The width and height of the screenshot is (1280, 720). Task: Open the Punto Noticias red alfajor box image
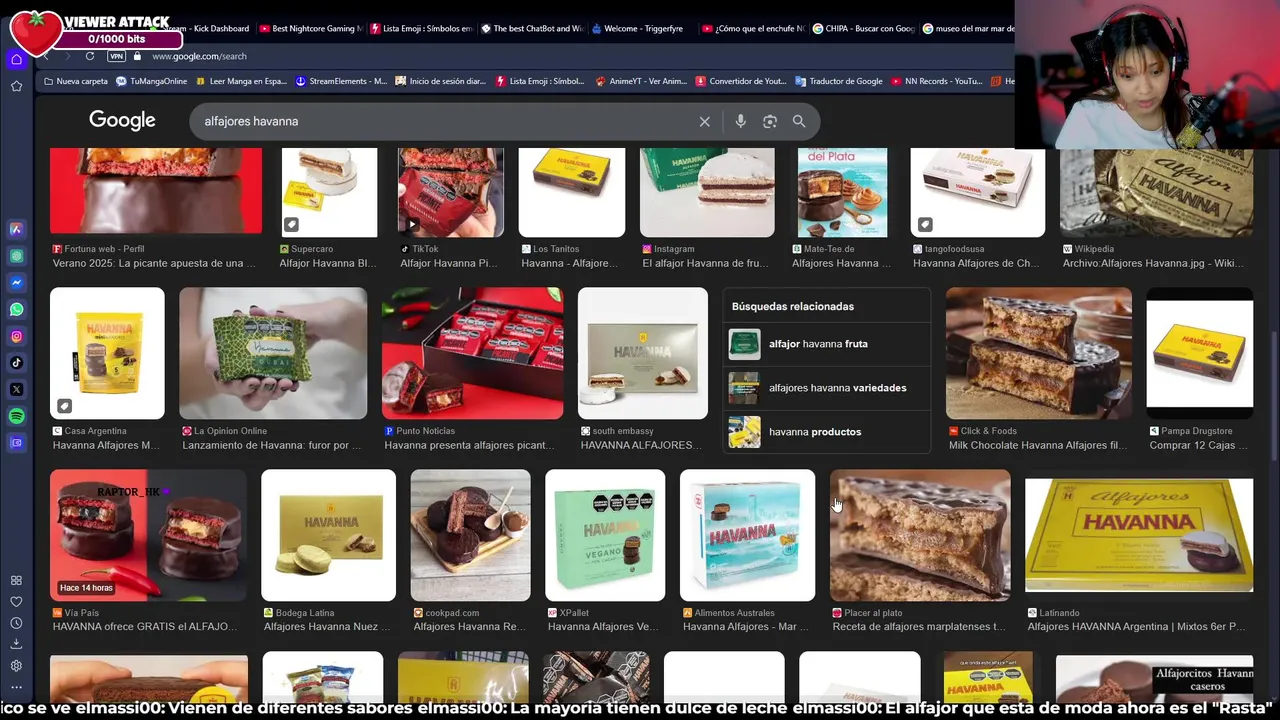472,353
